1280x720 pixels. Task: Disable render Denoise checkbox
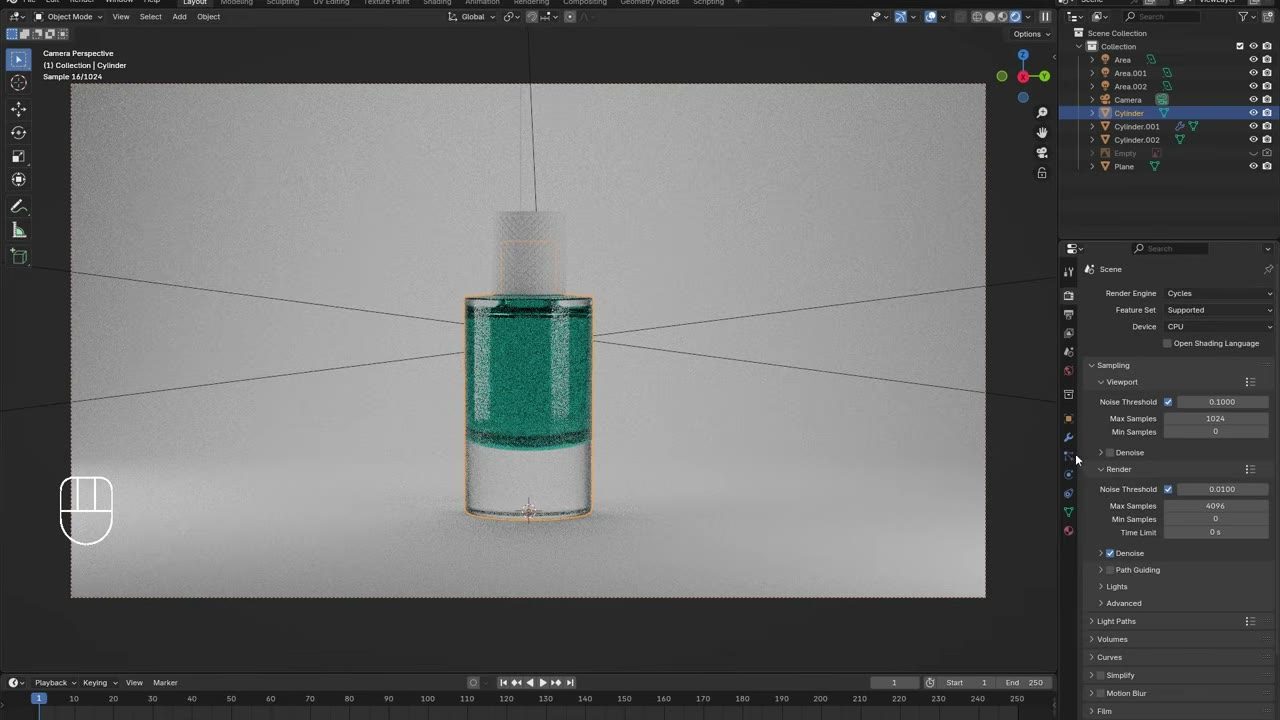(x=1110, y=553)
